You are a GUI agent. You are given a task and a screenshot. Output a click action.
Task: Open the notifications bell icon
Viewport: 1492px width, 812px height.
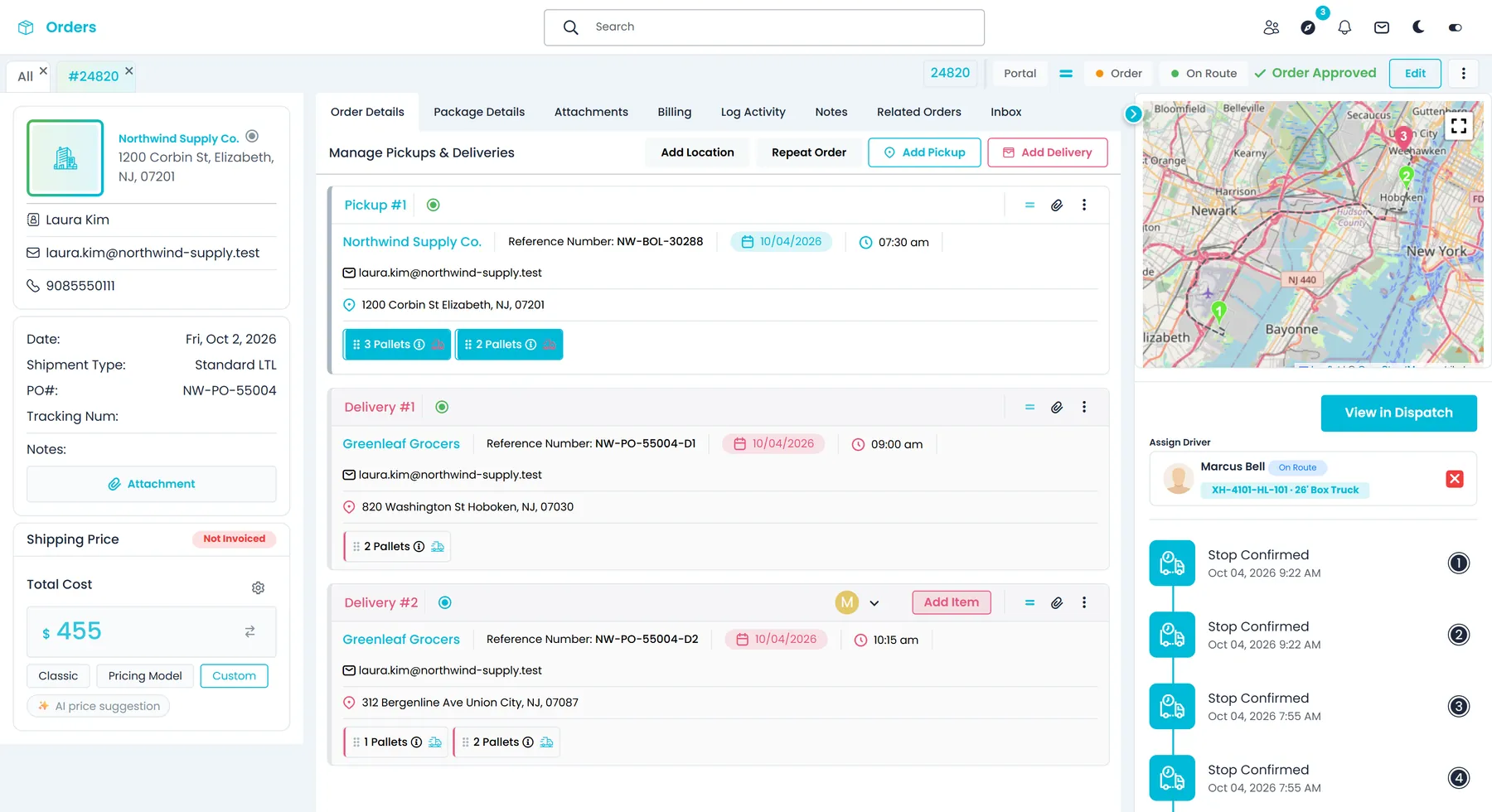tap(1344, 27)
